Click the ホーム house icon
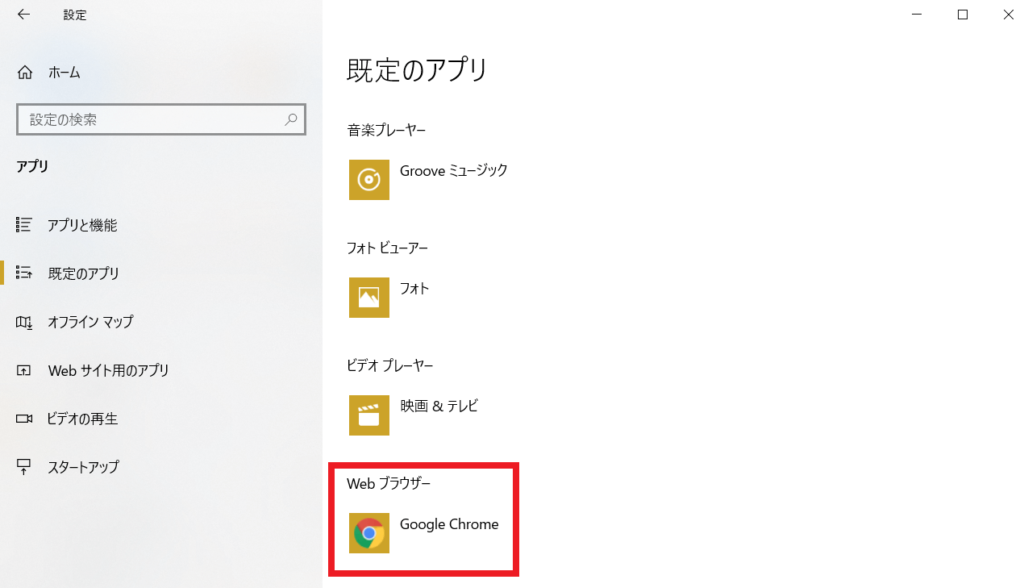 (x=25, y=73)
